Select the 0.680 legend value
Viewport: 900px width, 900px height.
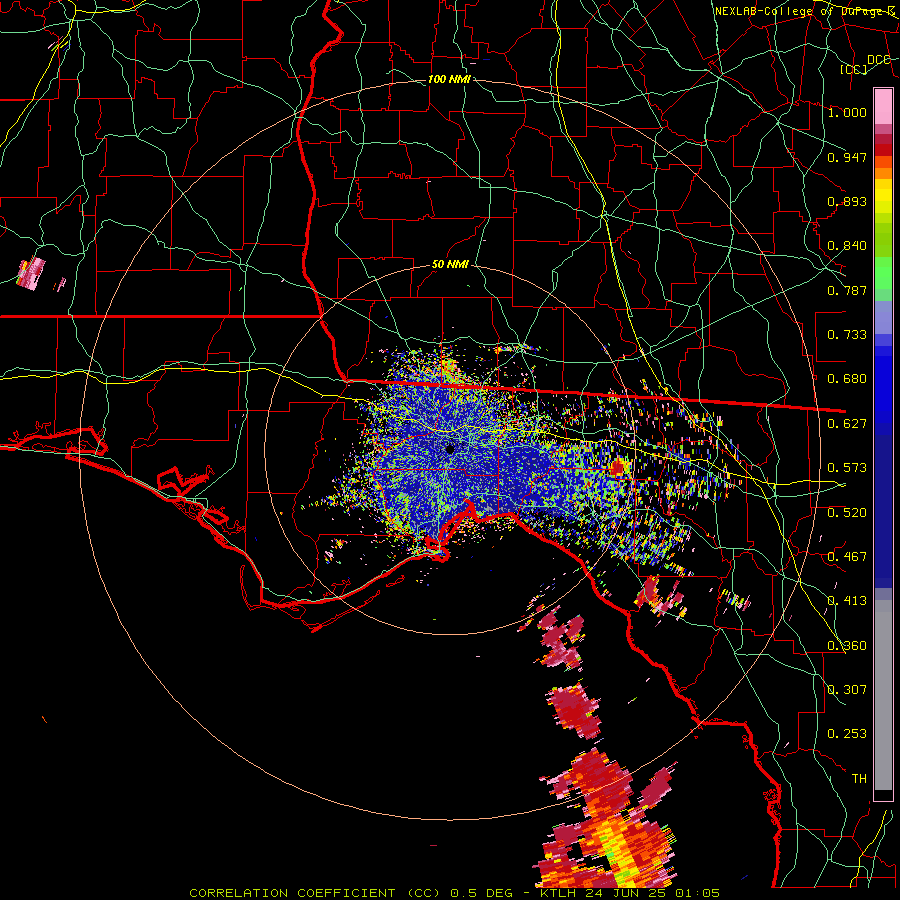[847, 379]
